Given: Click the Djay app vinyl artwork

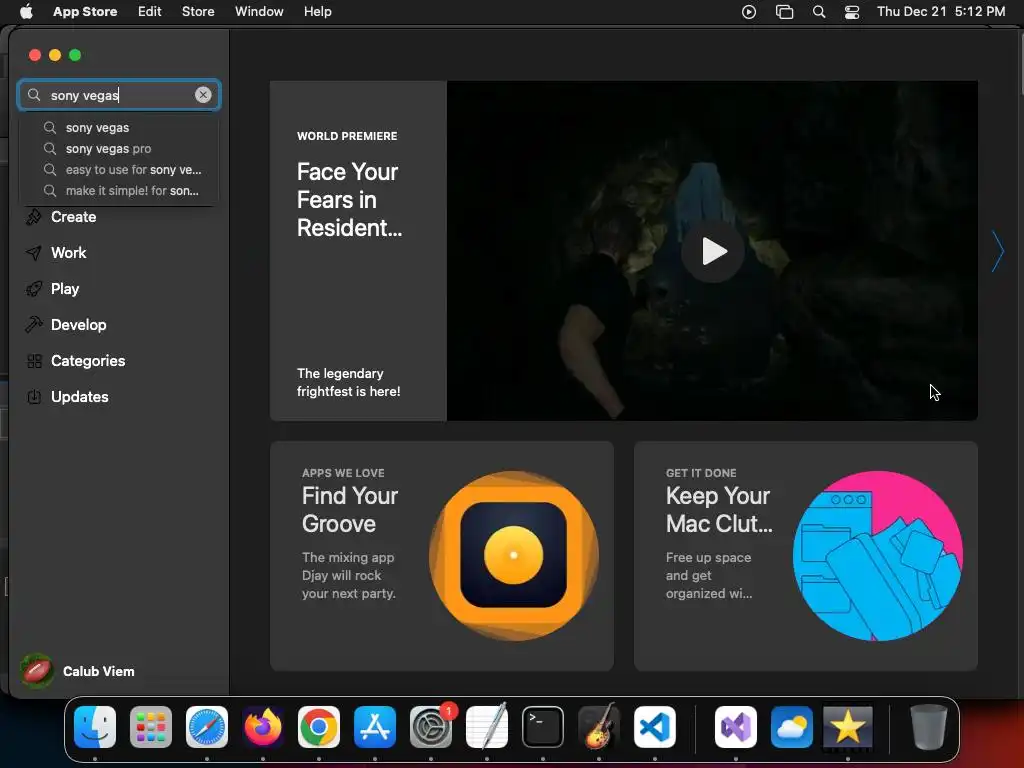Looking at the screenshot, I should coord(513,555).
